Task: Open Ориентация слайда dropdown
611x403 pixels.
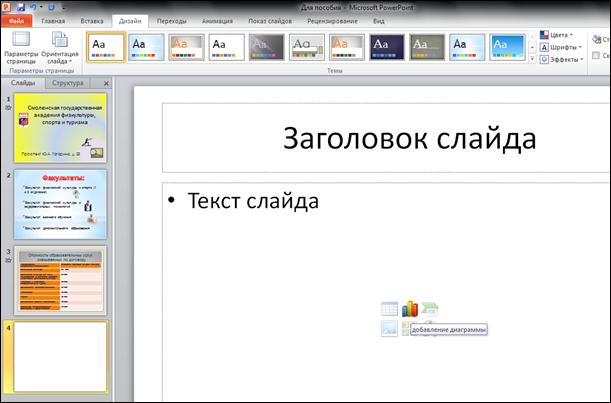Action: [x=60, y=46]
